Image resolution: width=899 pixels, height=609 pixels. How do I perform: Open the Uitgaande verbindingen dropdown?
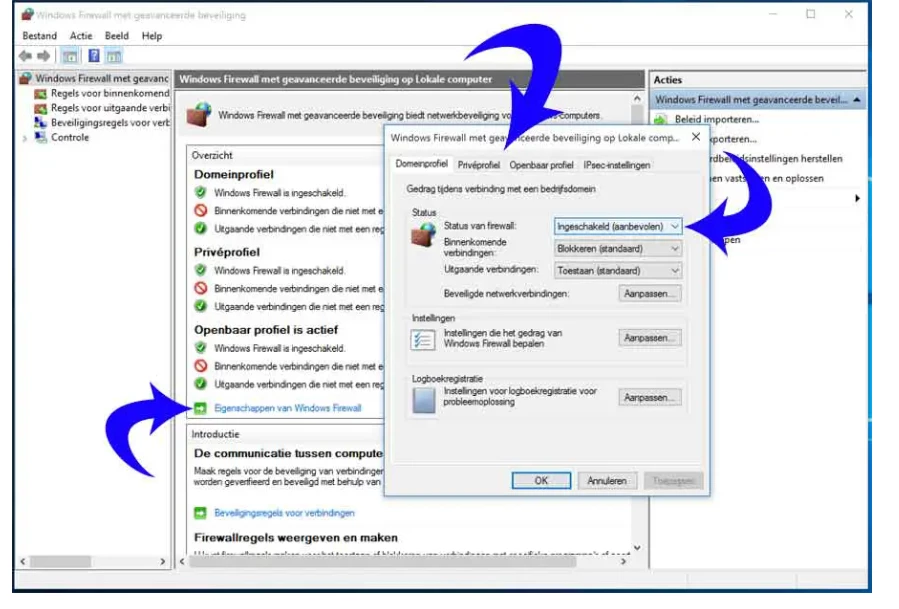coord(618,271)
